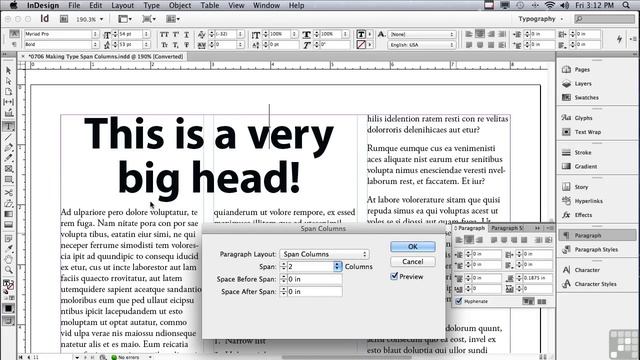Select the Rectangle Frame tool

[9, 169]
